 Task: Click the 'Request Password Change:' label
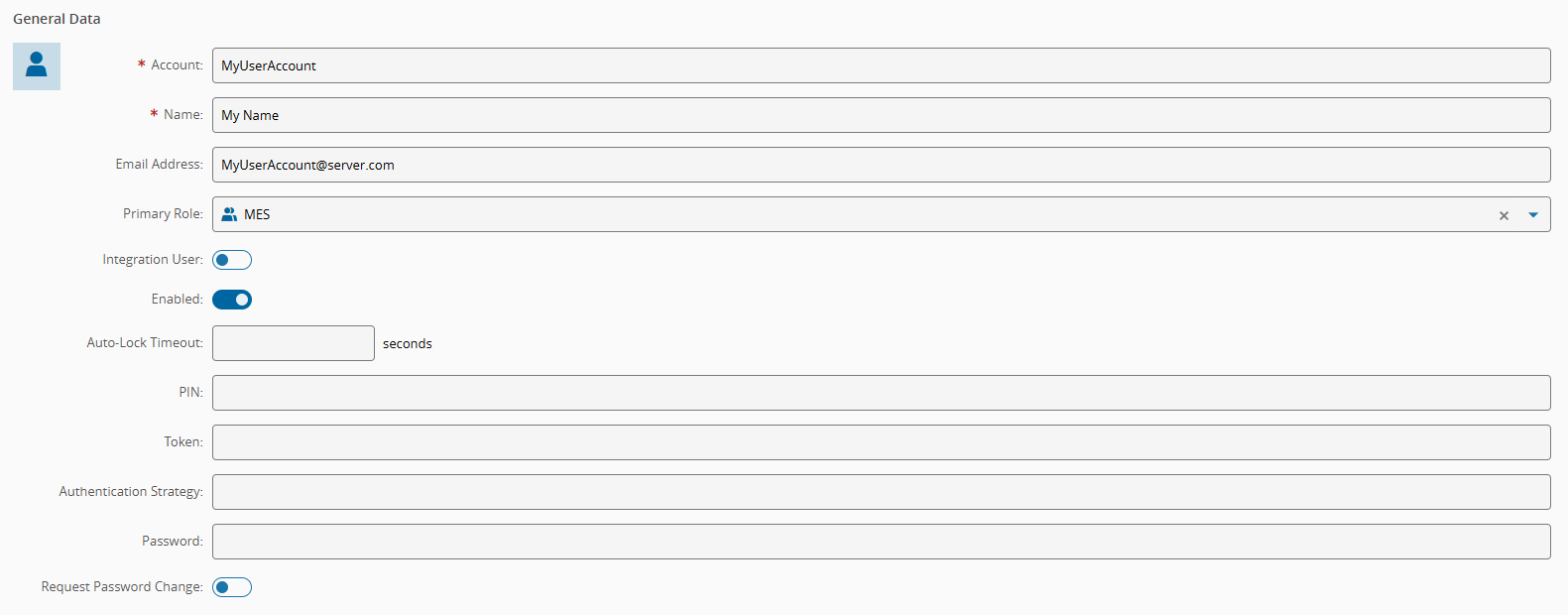[x=122, y=587]
